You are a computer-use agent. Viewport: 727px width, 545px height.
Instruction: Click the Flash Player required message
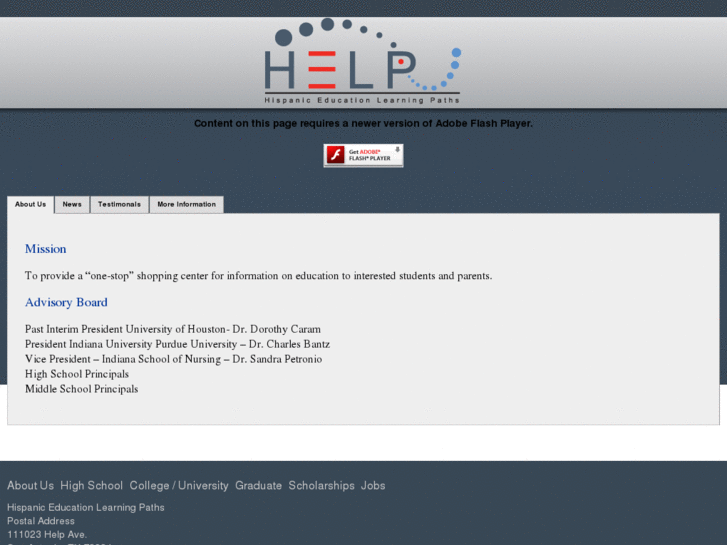coord(363,123)
